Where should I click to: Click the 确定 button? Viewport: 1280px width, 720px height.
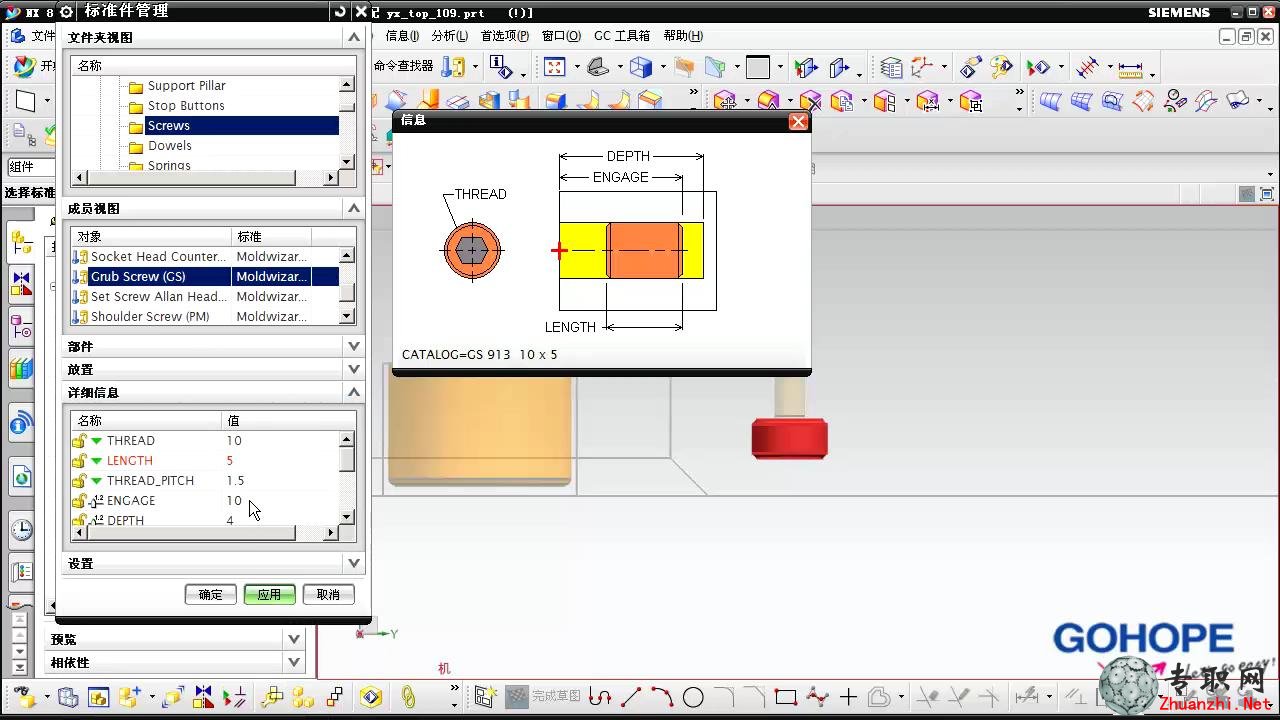(211, 594)
